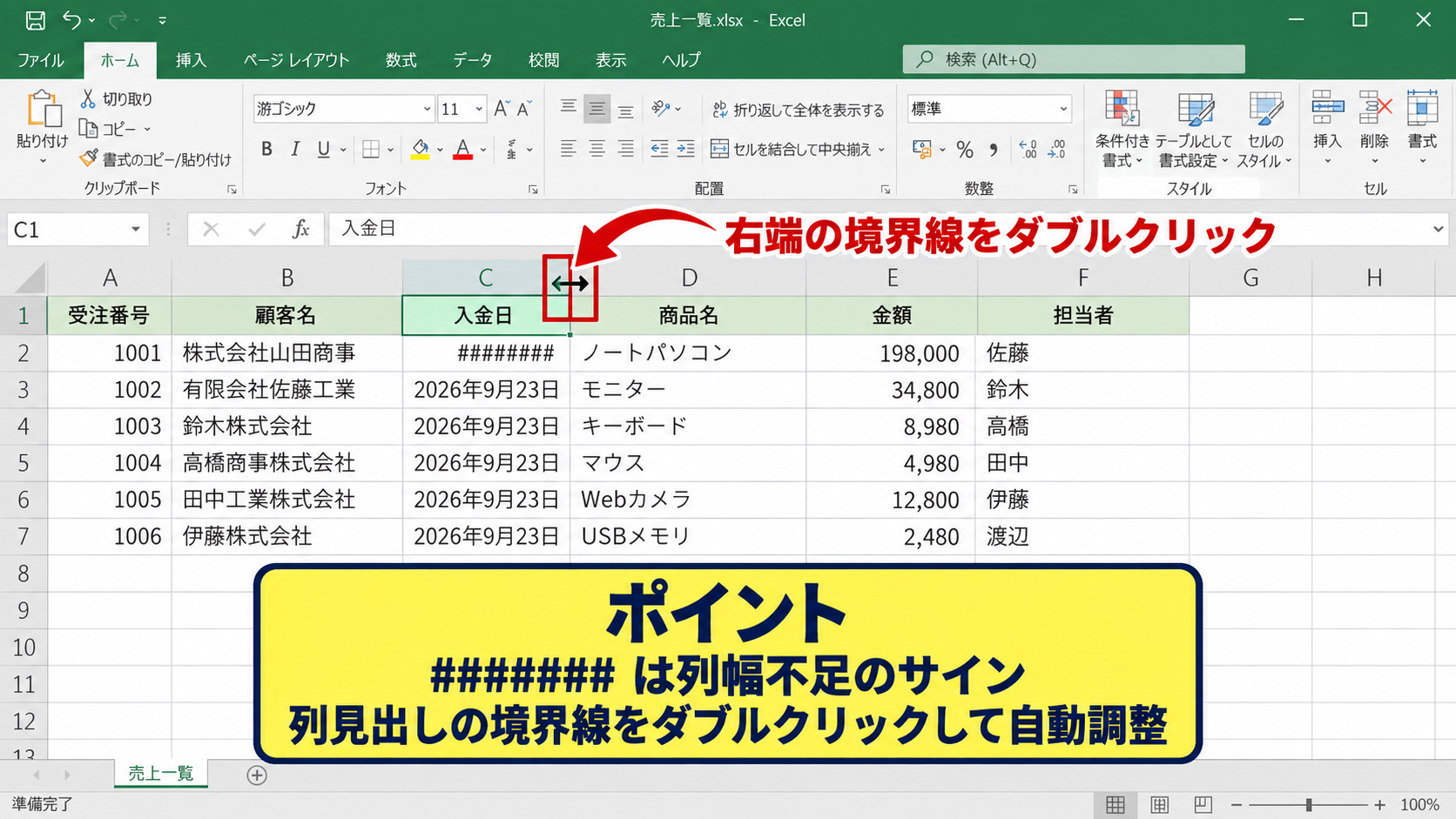
Task: Click the Increase Indent icon
Action: (x=686, y=150)
